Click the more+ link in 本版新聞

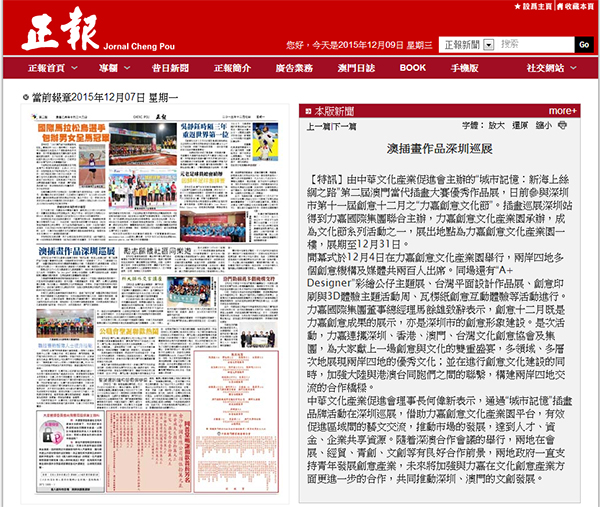point(562,111)
